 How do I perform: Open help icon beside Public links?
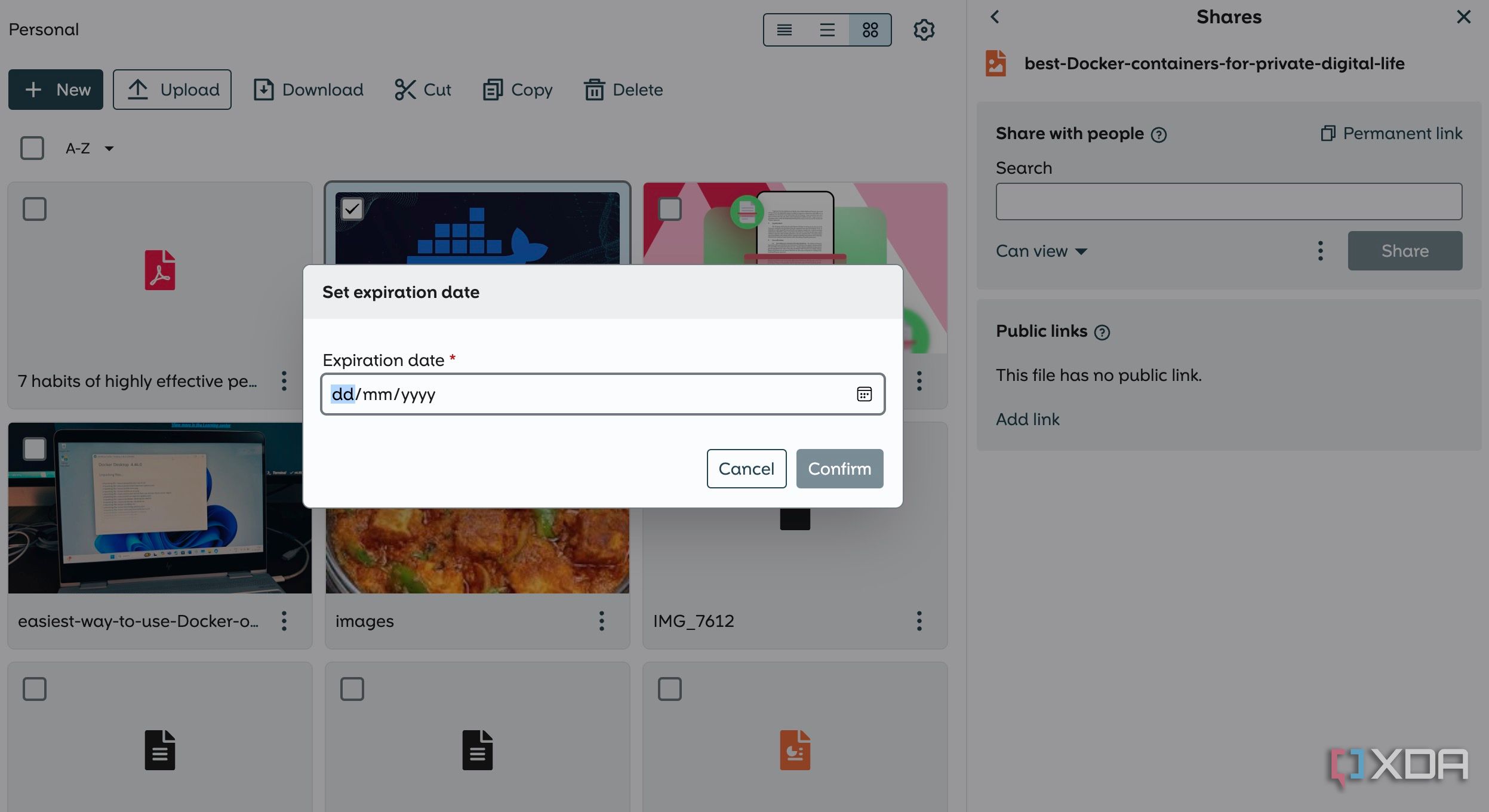(1102, 333)
